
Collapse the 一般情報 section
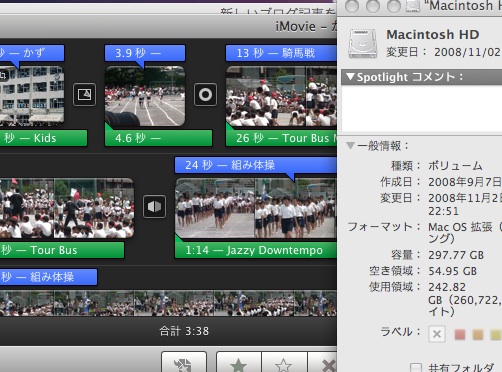click(x=350, y=146)
